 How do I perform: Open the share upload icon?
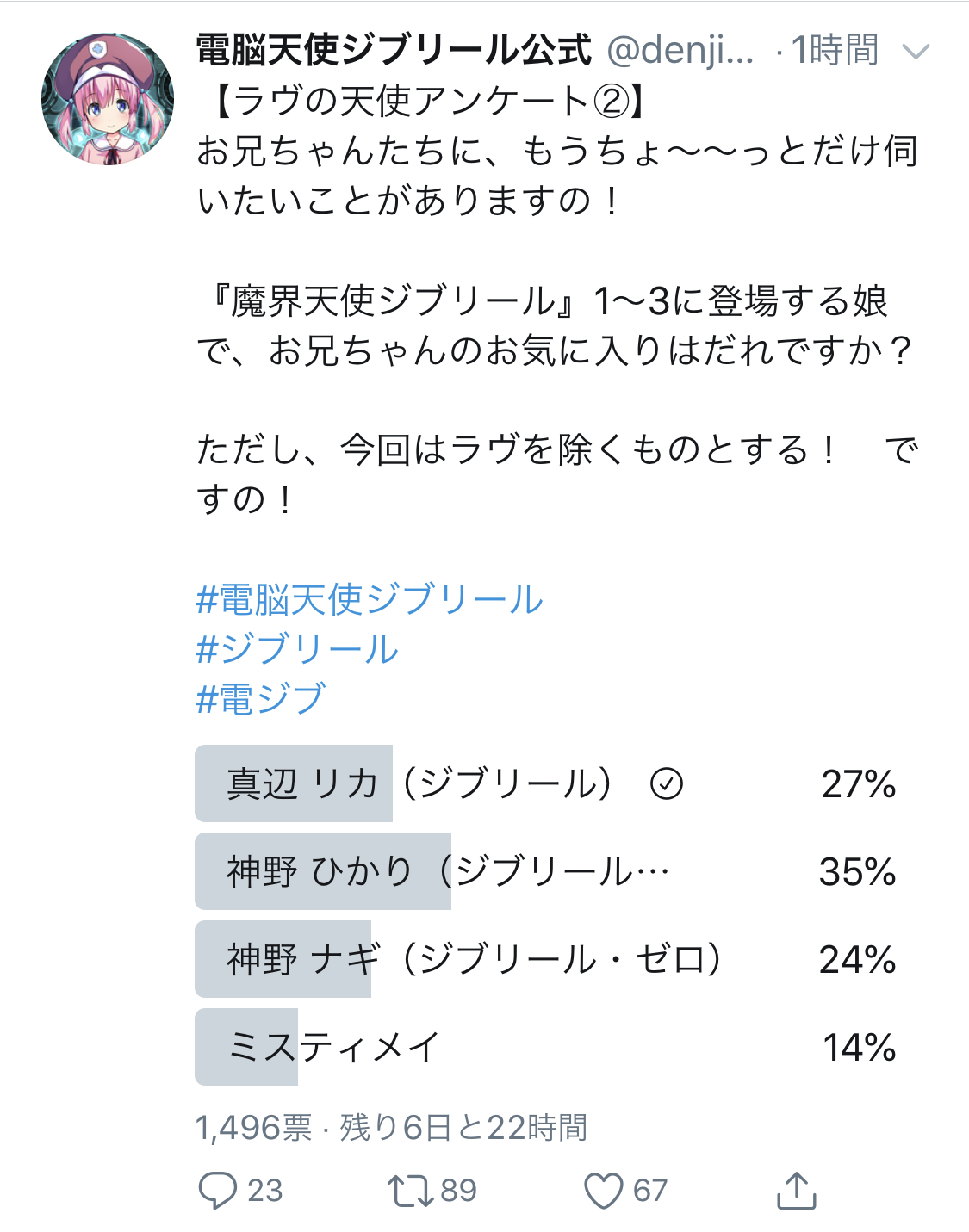[796, 1190]
